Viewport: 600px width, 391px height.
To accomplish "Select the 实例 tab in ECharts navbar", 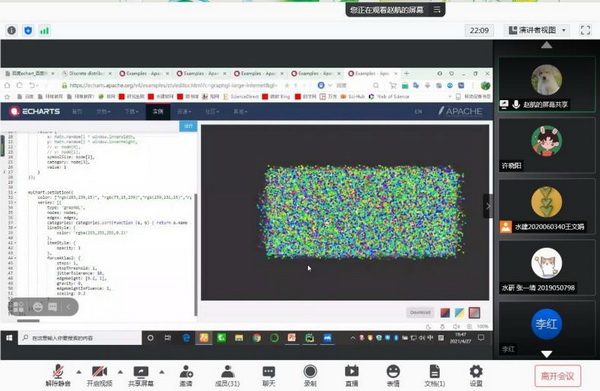I will click(x=158, y=111).
